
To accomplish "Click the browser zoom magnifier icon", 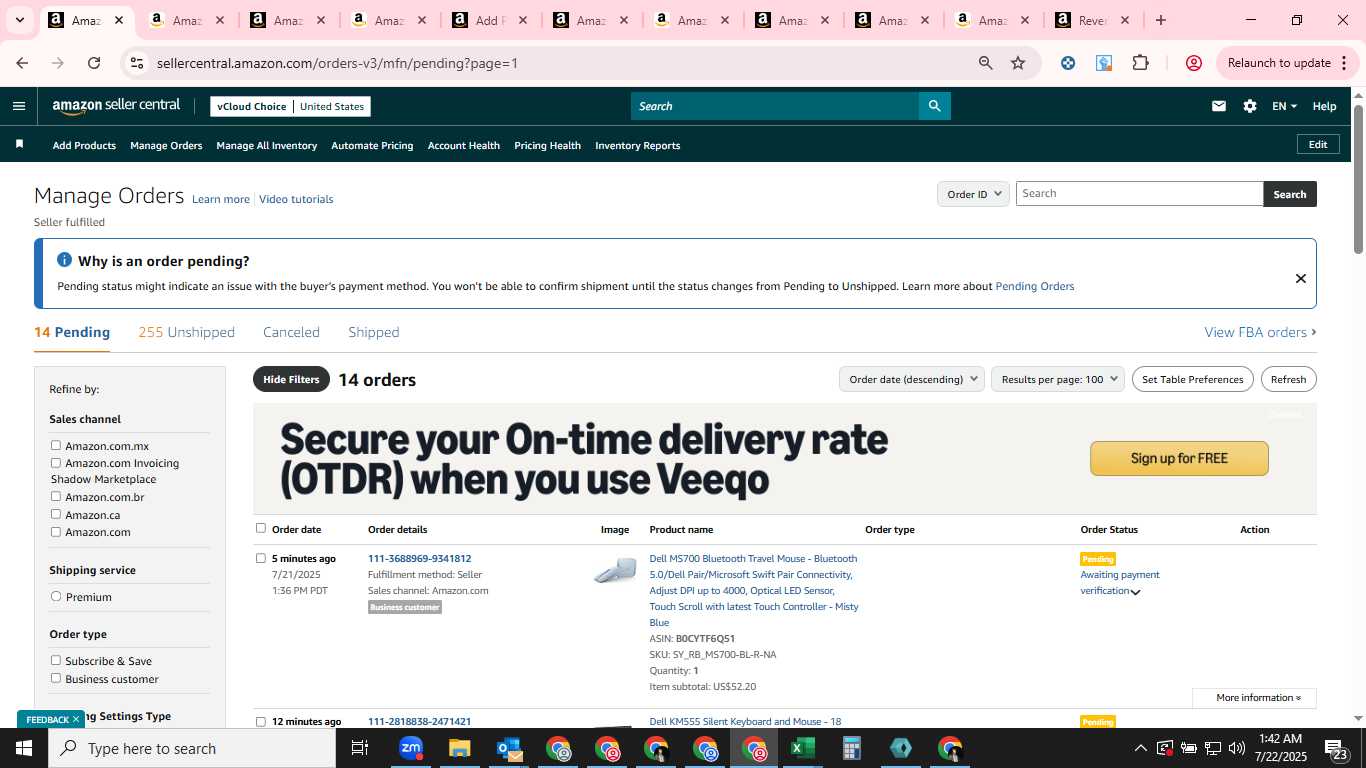I will point(986,63).
